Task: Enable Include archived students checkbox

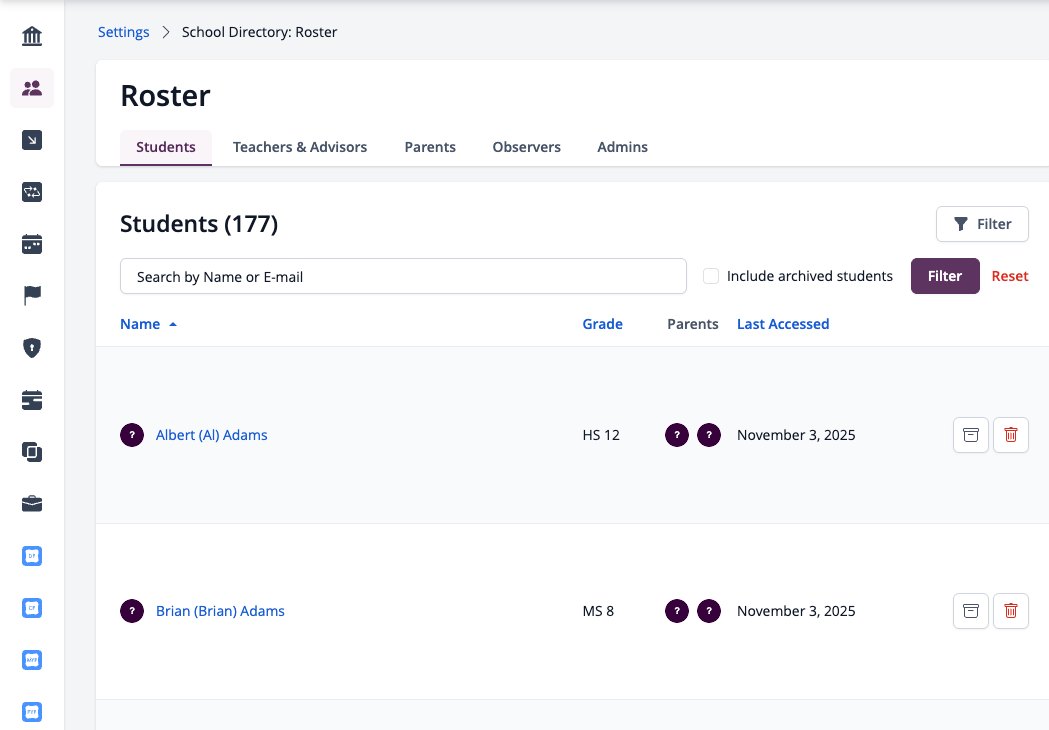Action: (710, 276)
